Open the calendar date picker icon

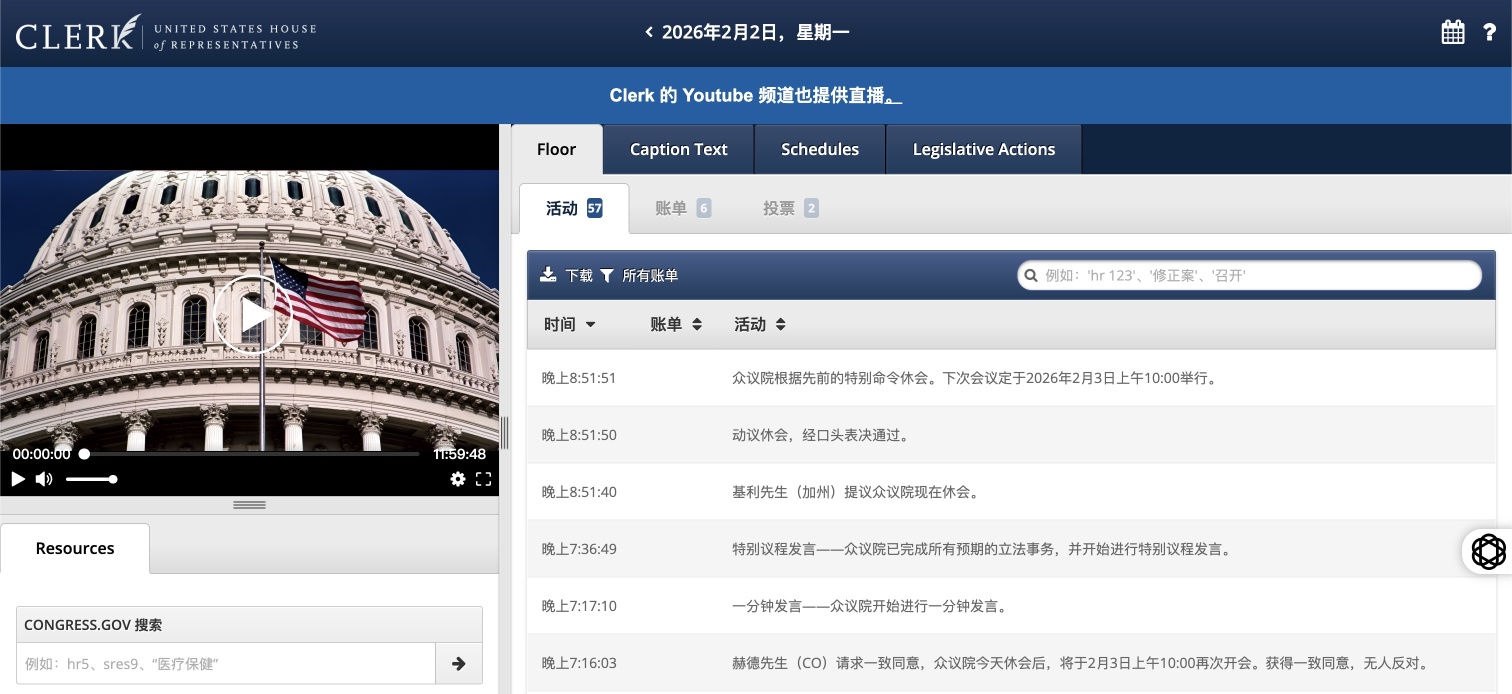(1453, 32)
